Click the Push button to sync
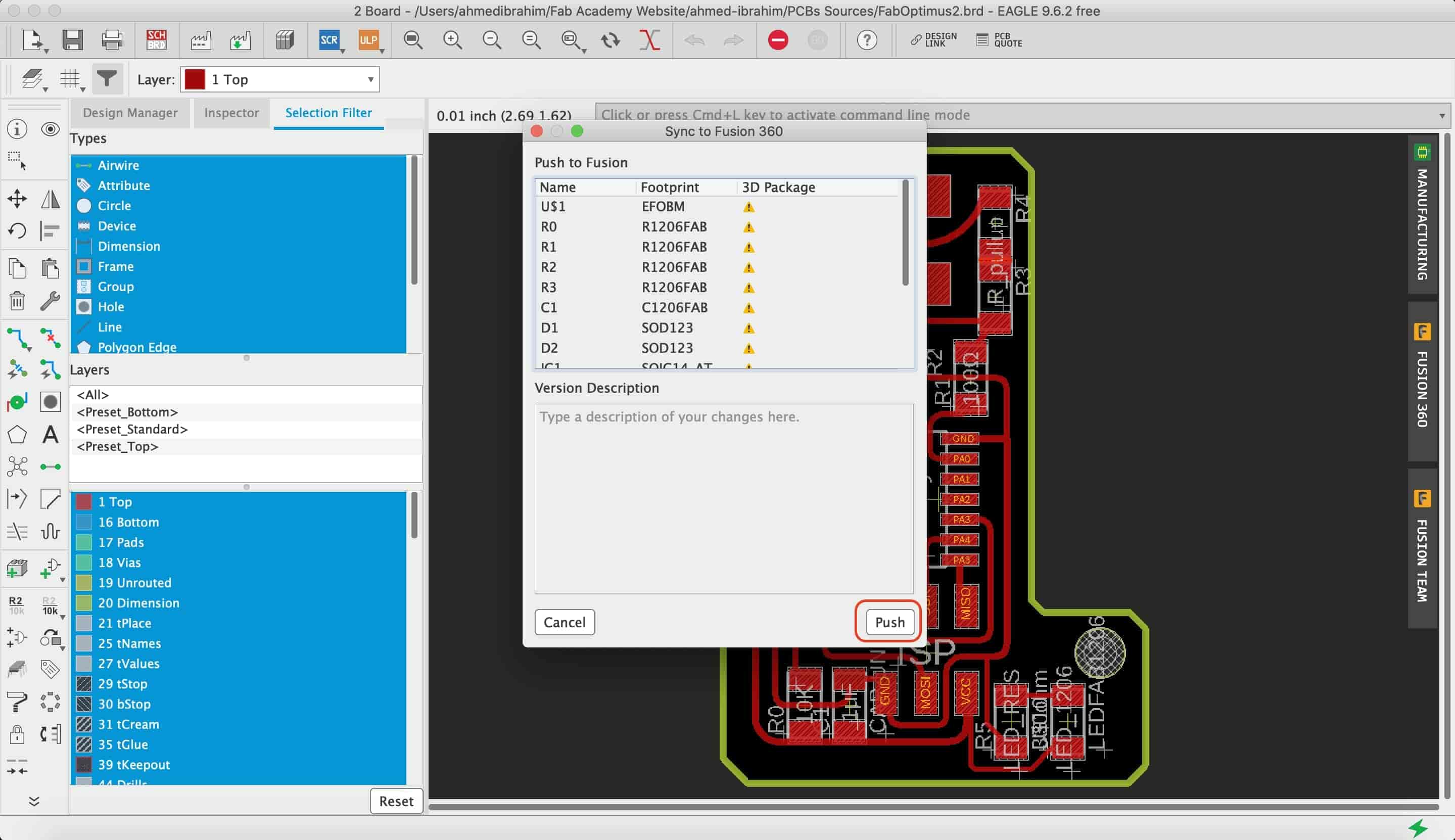Viewport: 1455px width, 840px height. (x=889, y=621)
